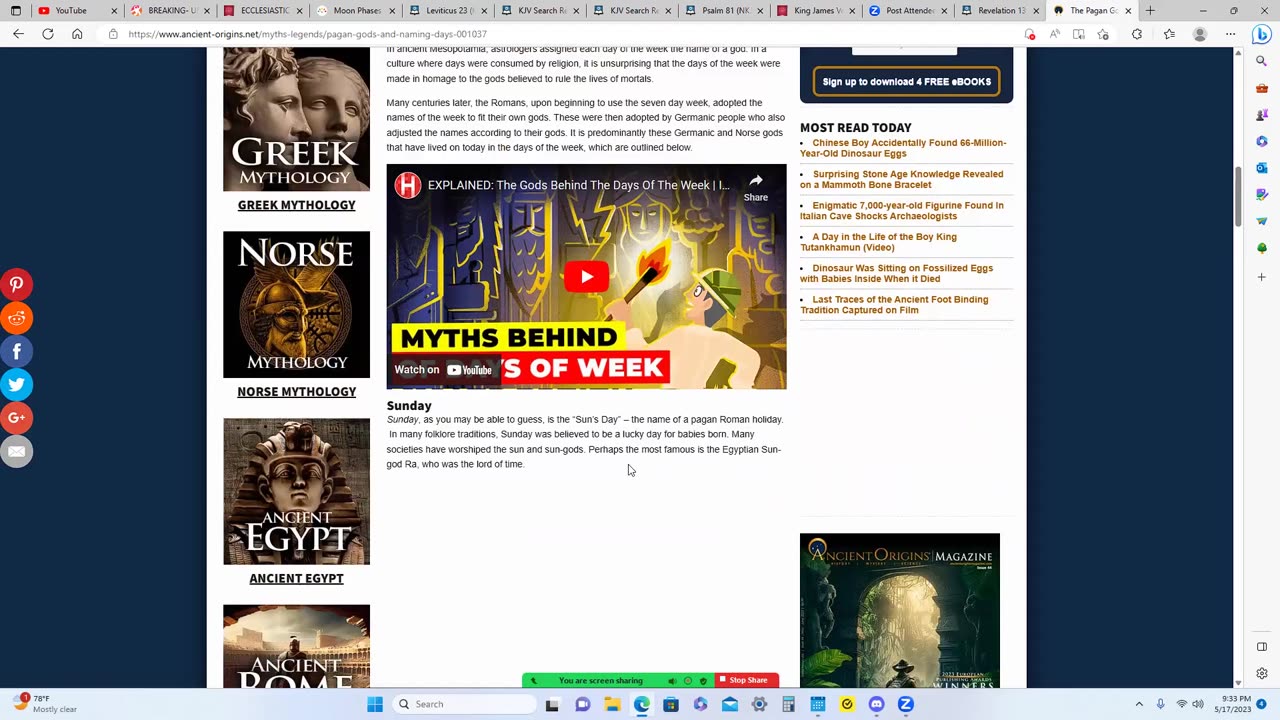Stop the screen share
This screenshot has height=720, width=1280.
pos(744,681)
